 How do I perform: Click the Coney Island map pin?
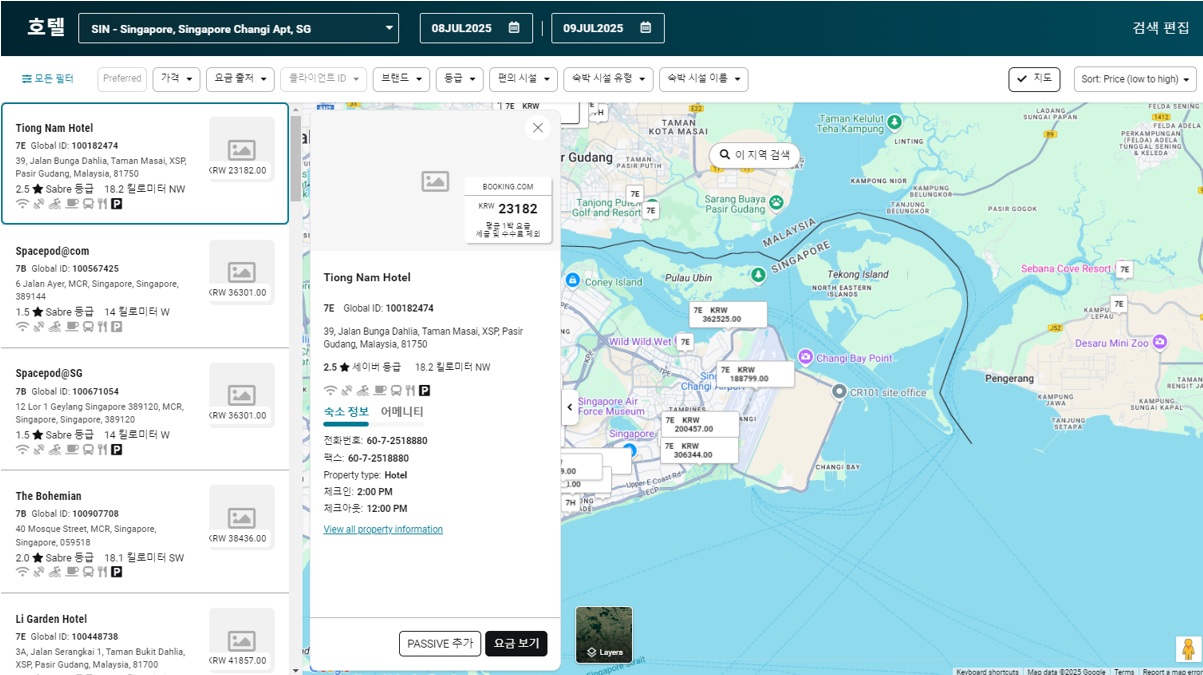(x=572, y=281)
